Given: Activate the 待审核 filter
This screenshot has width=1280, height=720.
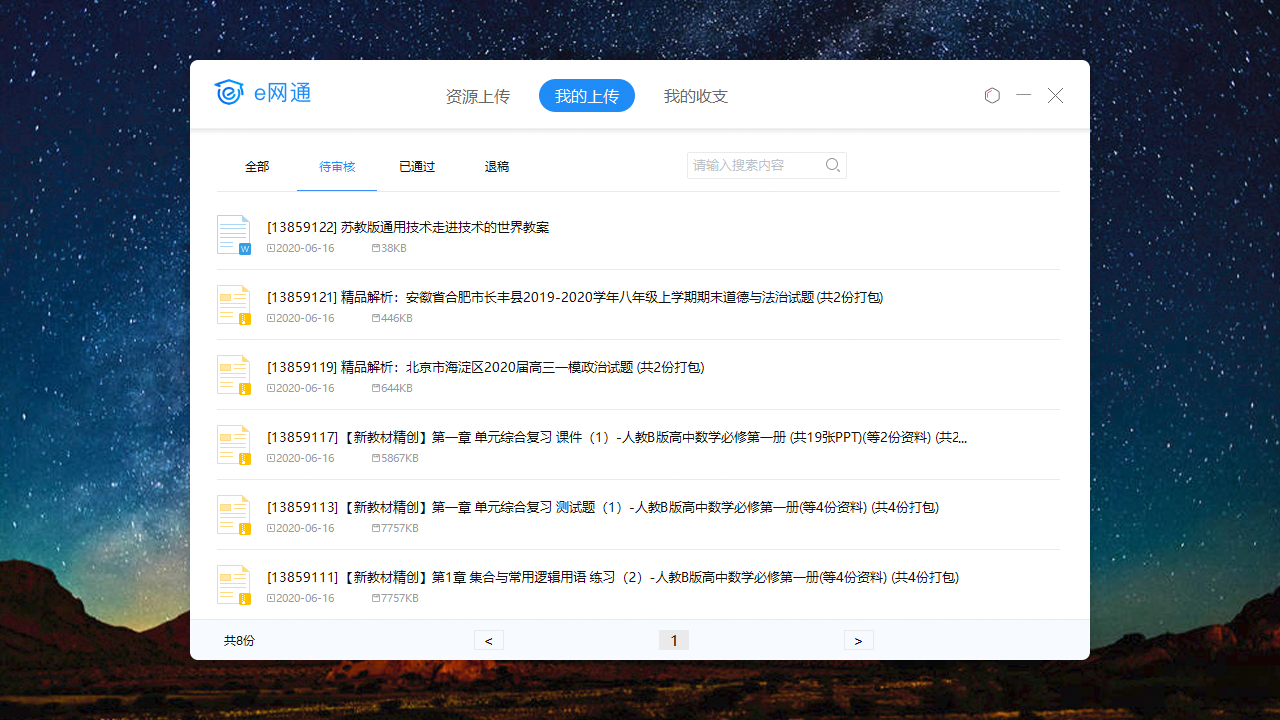Looking at the screenshot, I should (x=337, y=166).
